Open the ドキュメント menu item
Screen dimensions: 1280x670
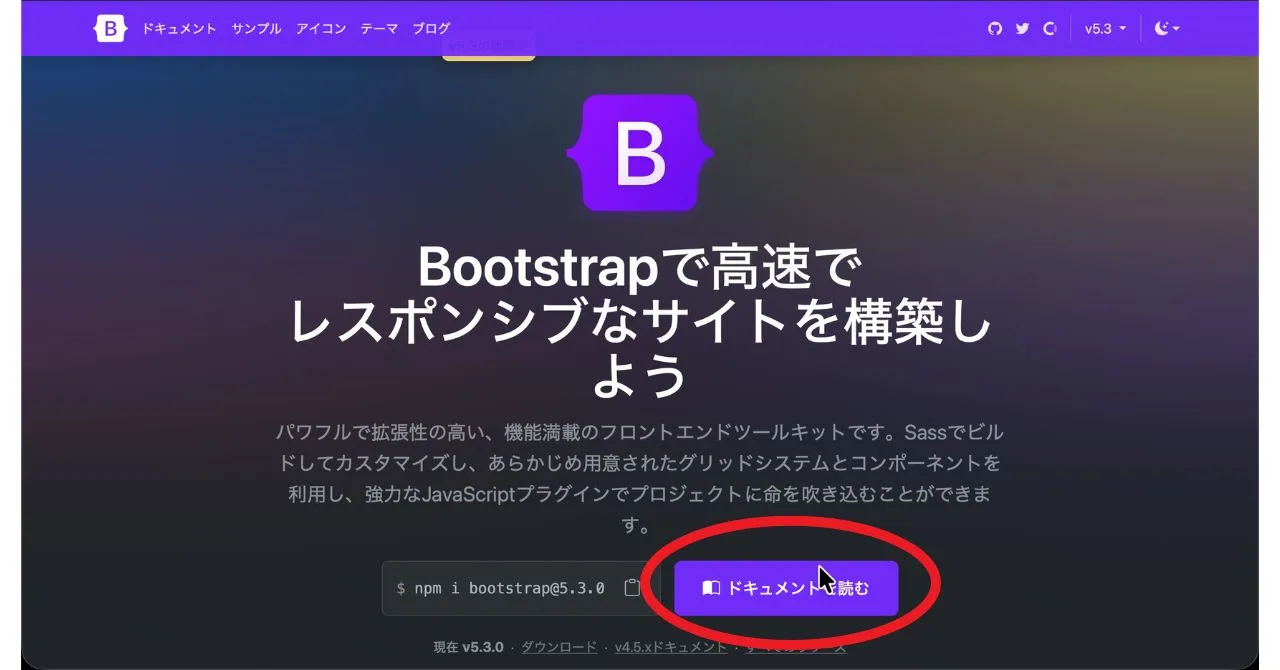[179, 28]
